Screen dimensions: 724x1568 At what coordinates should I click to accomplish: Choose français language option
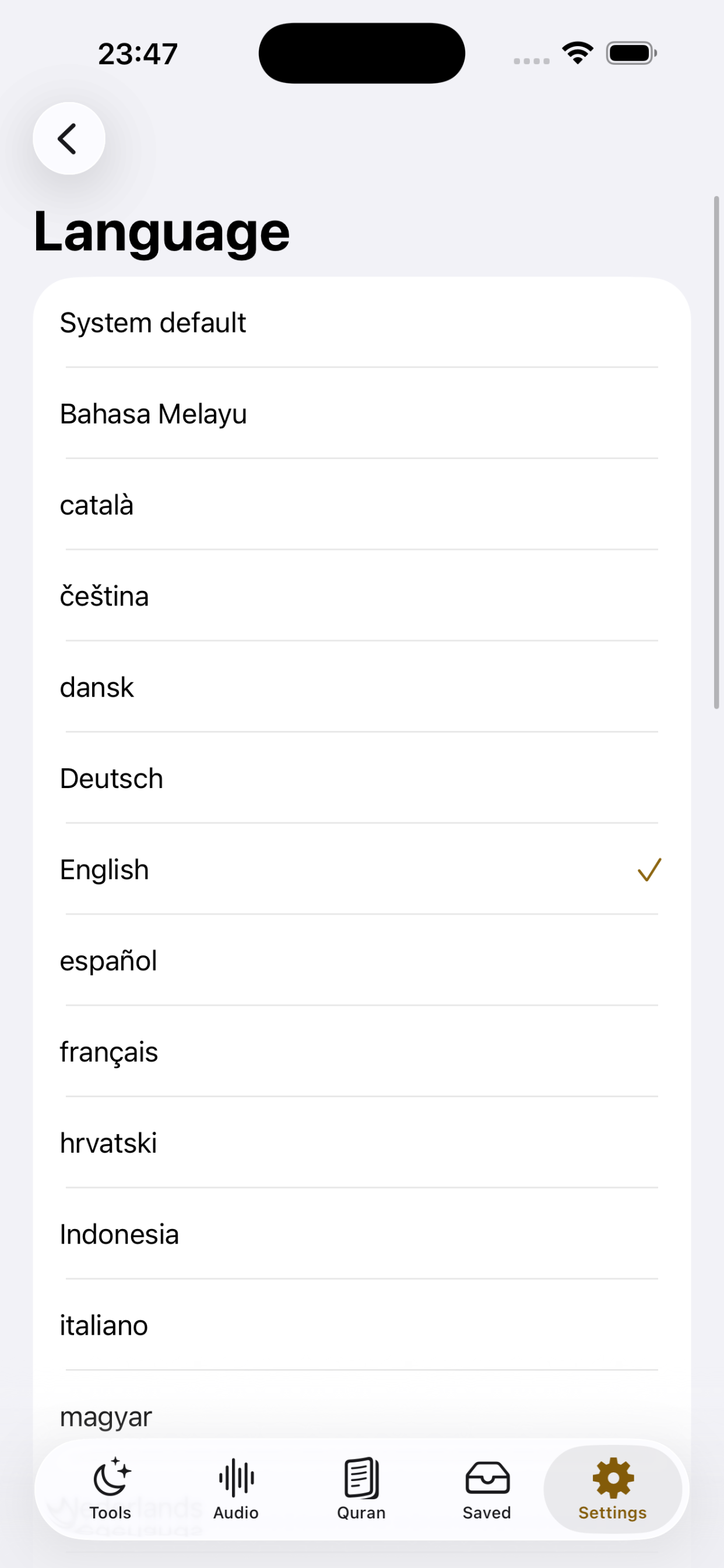coord(362,1052)
